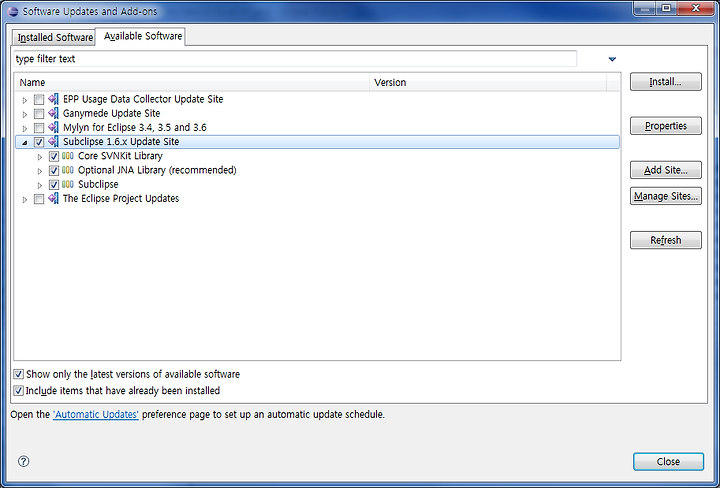720x488 pixels.
Task: Uncheck the Subclipse feature checkbox
Action: pyautogui.click(x=54, y=185)
